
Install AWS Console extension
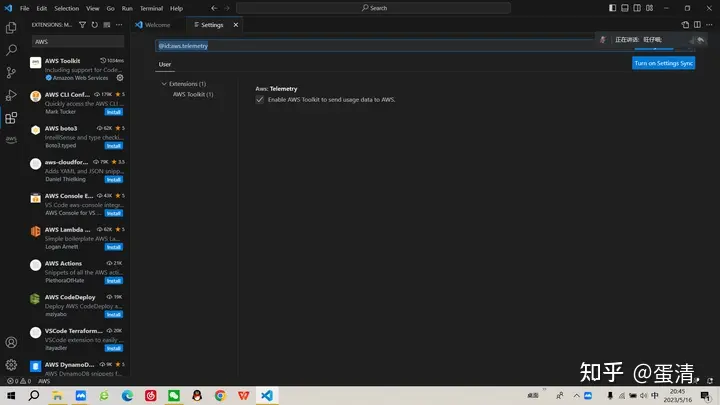[x=113, y=214]
